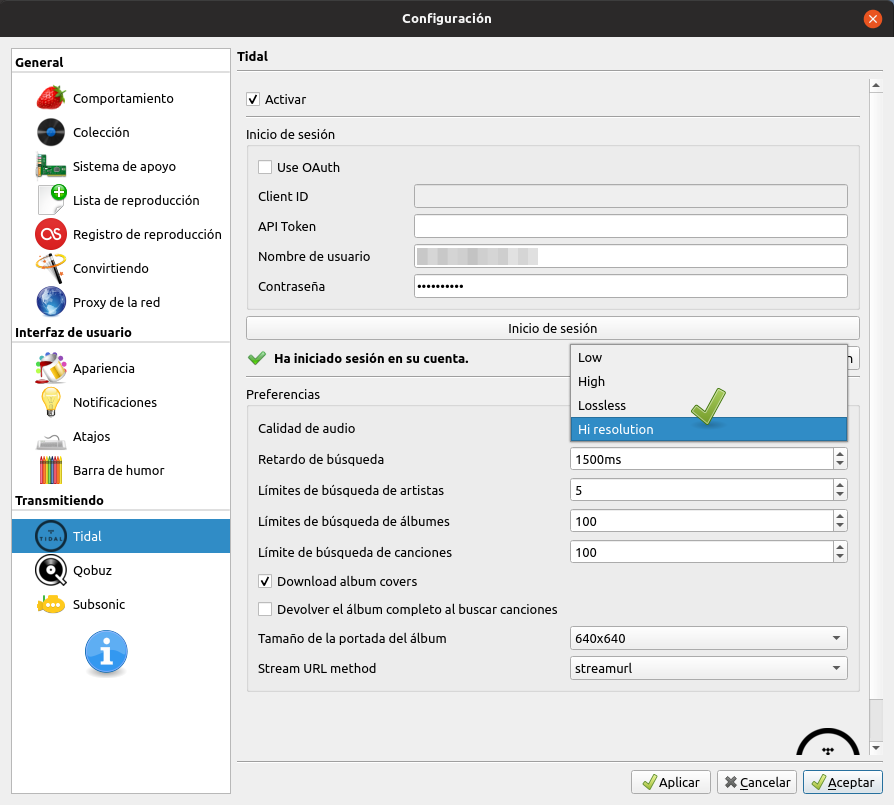Uncheck Download album covers
Image resolution: width=894 pixels, height=805 pixels.
pyautogui.click(x=265, y=582)
